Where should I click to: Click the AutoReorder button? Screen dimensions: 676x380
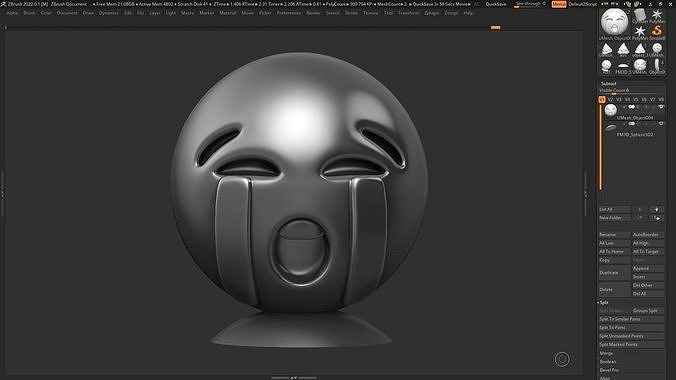(648, 235)
